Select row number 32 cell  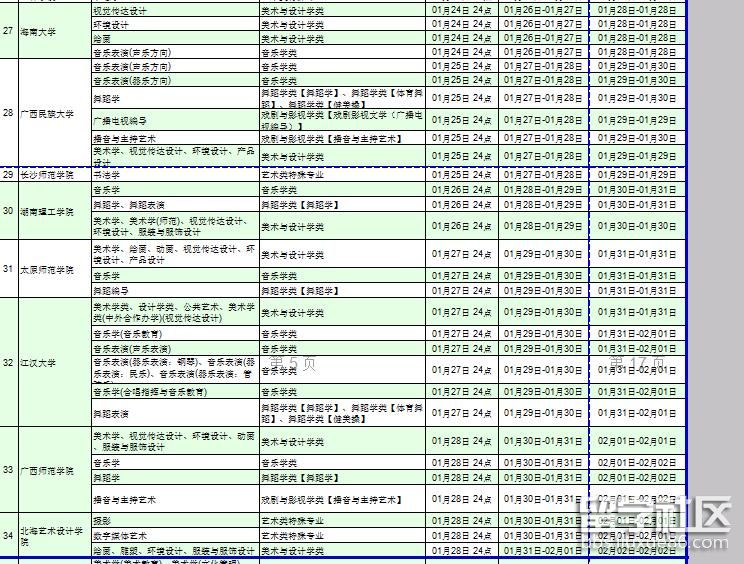click(8, 362)
